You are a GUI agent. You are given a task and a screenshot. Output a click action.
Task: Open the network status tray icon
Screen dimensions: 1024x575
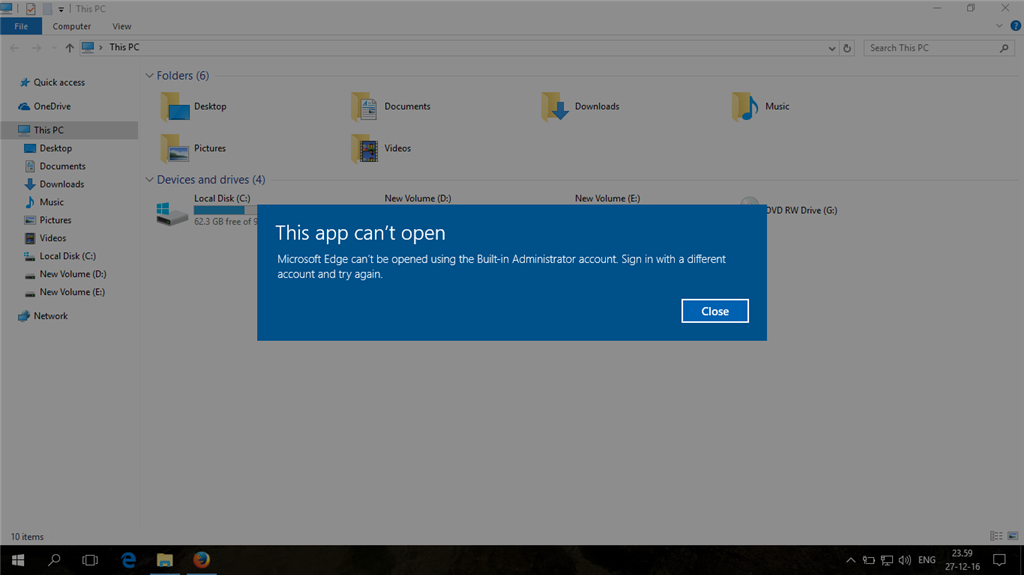point(886,560)
